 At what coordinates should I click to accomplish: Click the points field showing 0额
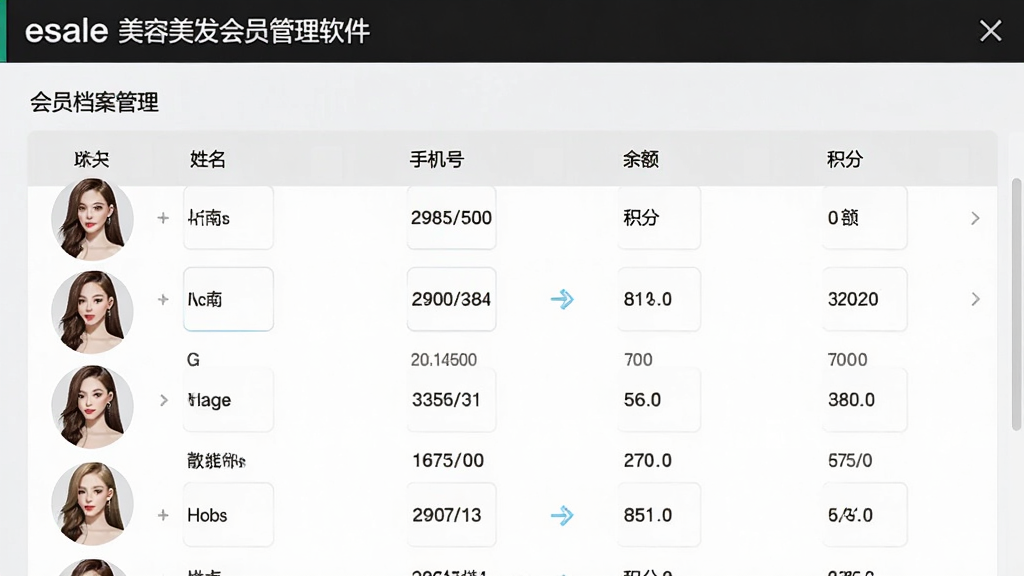[x=865, y=217]
